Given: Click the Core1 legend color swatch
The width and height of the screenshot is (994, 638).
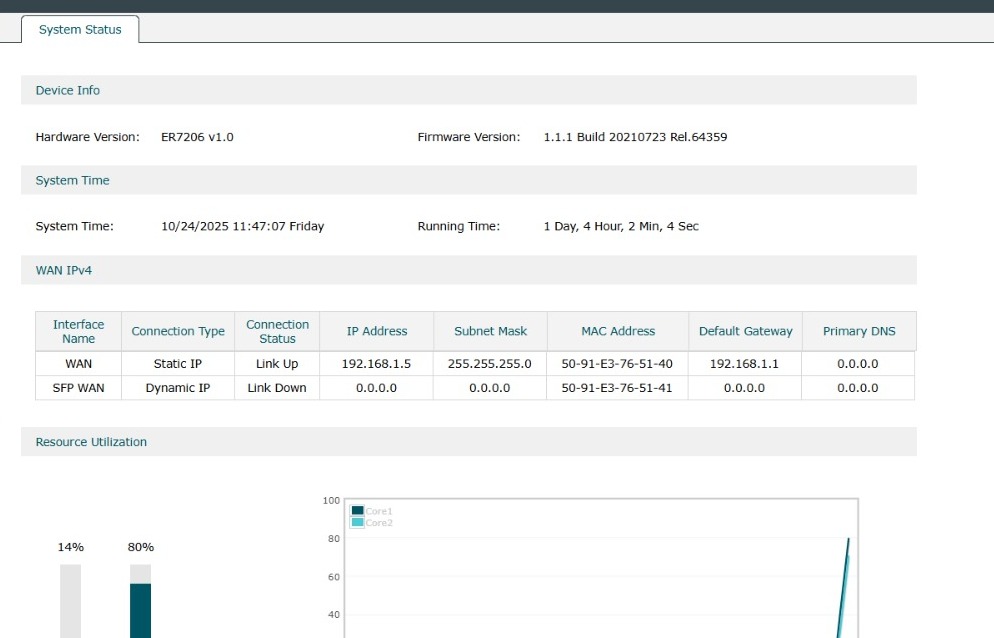Looking at the screenshot, I should pyautogui.click(x=357, y=511).
